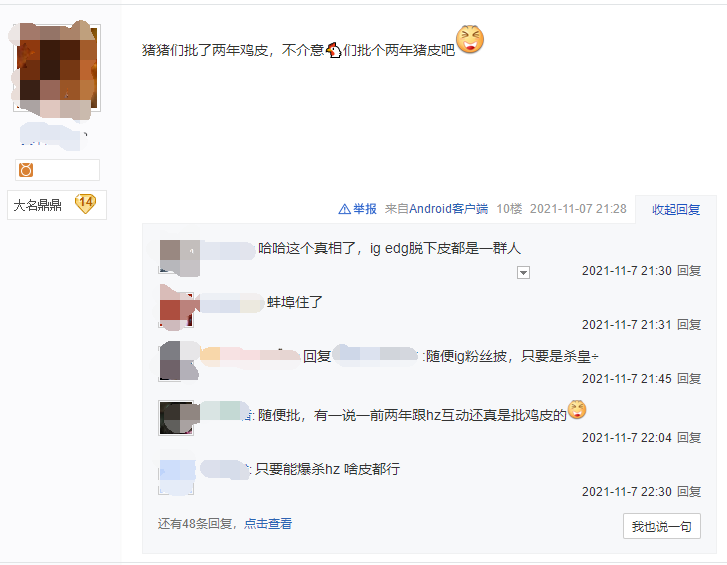
Task: Click the rooster emoji in post text
Action: (x=333, y=50)
